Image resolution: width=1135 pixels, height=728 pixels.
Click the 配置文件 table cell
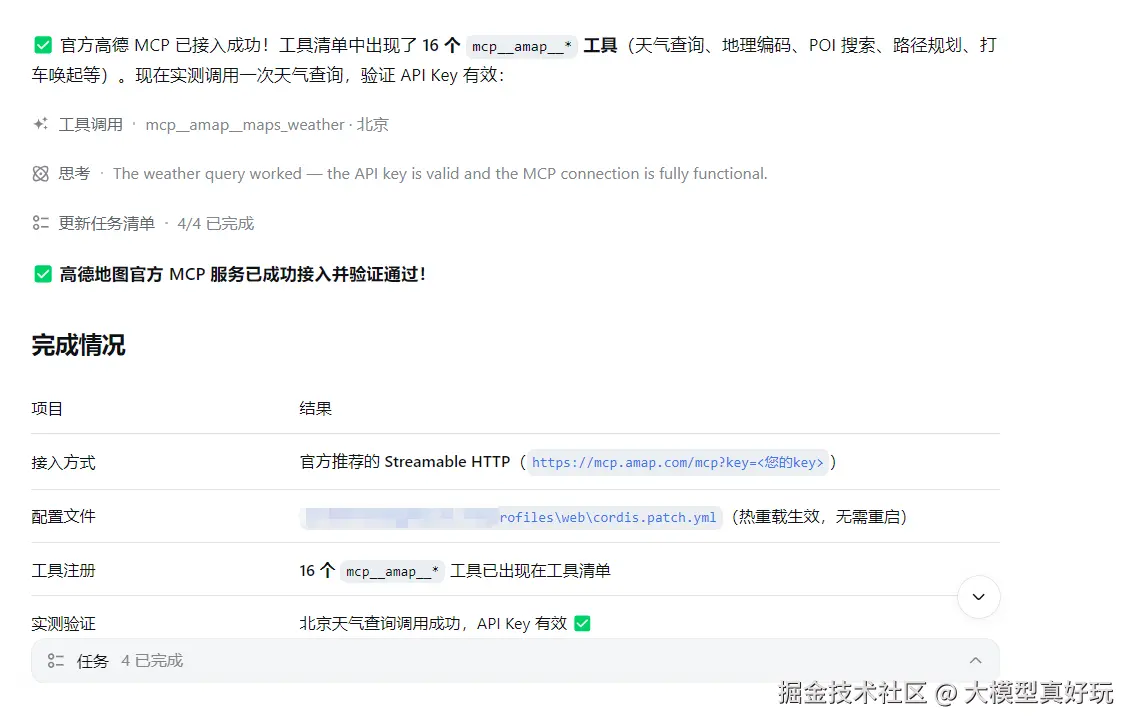(64, 517)
